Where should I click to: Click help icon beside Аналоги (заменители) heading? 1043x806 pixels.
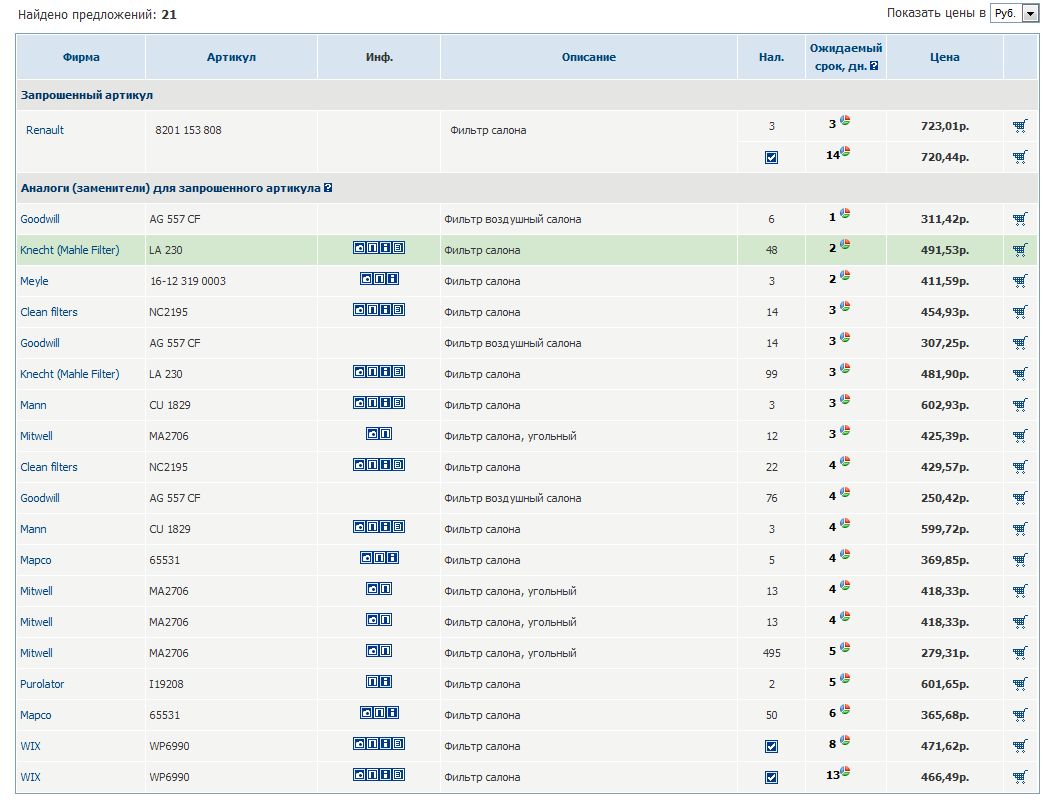click(328, 188)
